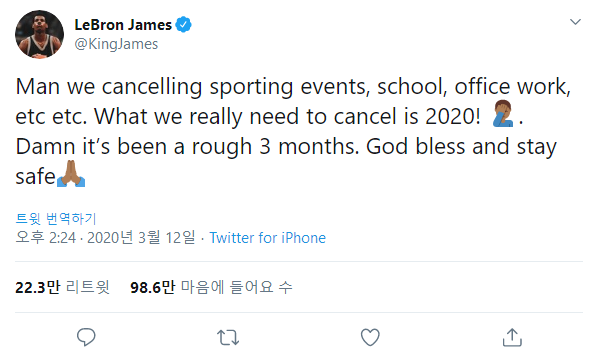Translate tweet via '트윗 번역하기'
Viewport: 598px width, 361px height.
56,218
